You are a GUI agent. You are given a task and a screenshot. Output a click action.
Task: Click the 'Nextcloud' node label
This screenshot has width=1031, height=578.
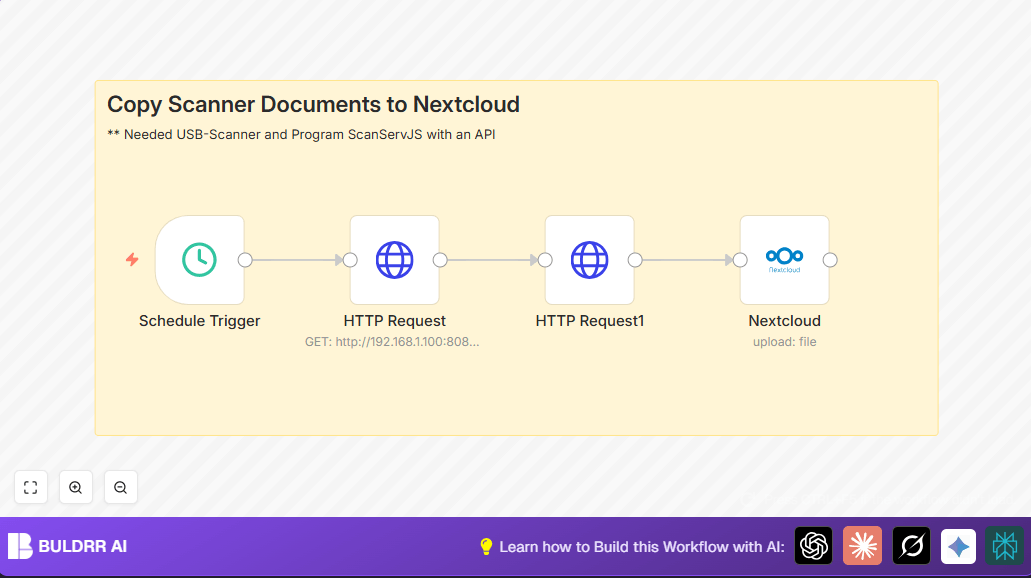(784, 321)
